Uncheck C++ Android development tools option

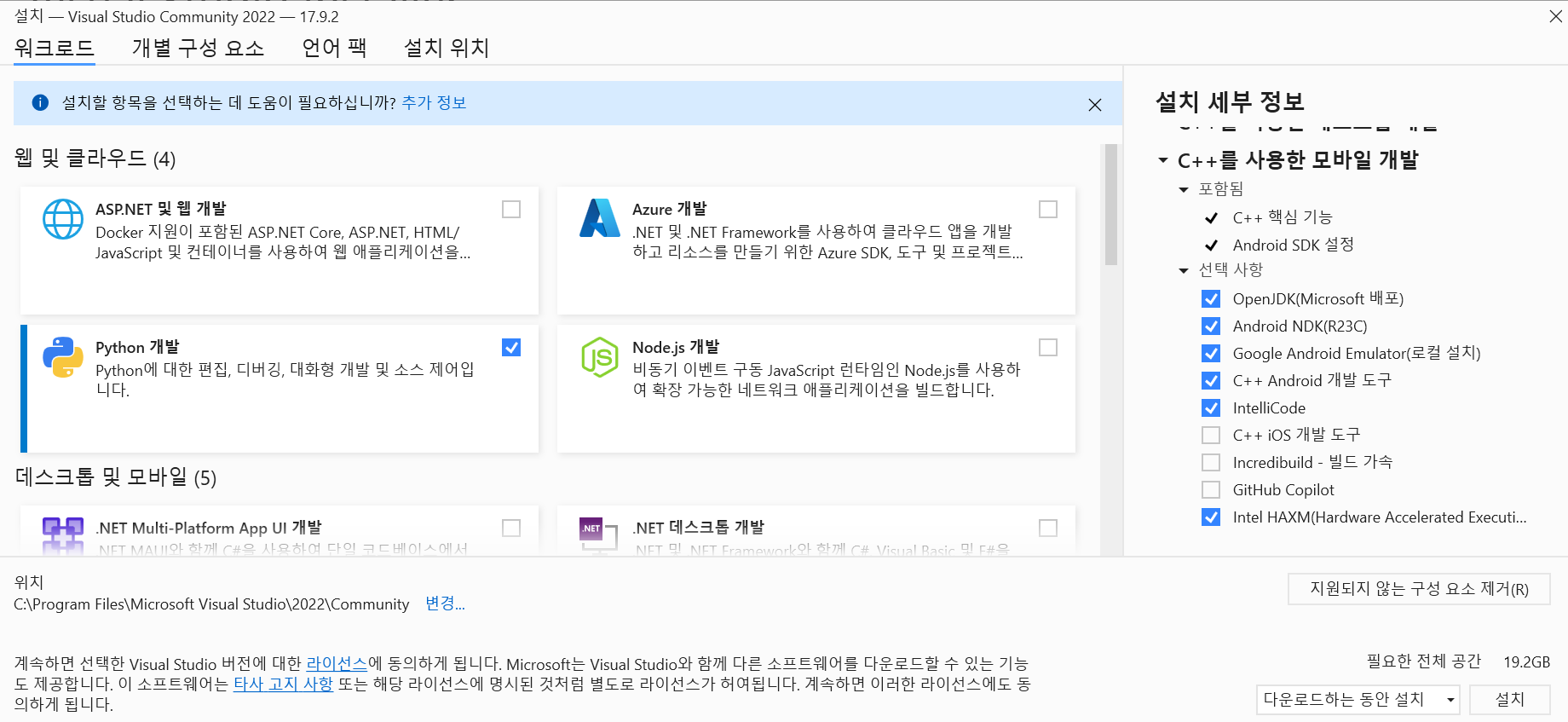point(1211,381)
